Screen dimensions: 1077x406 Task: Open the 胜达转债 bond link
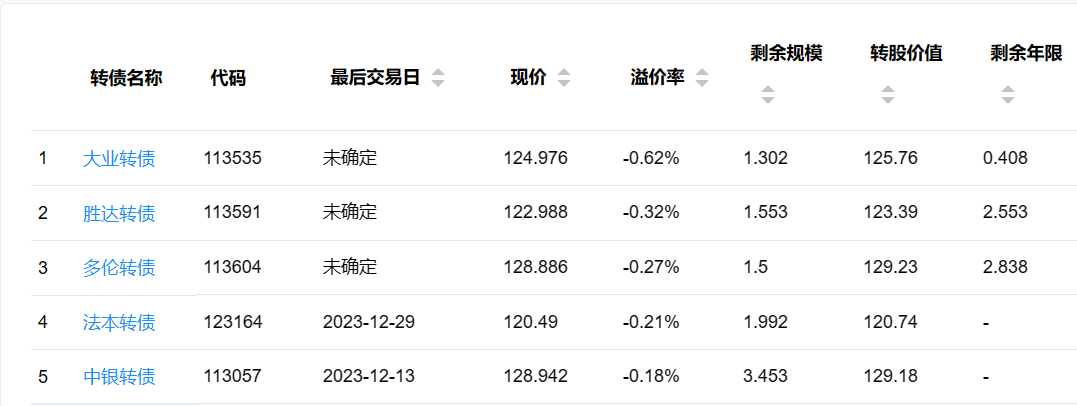click(x=119, y=213)
